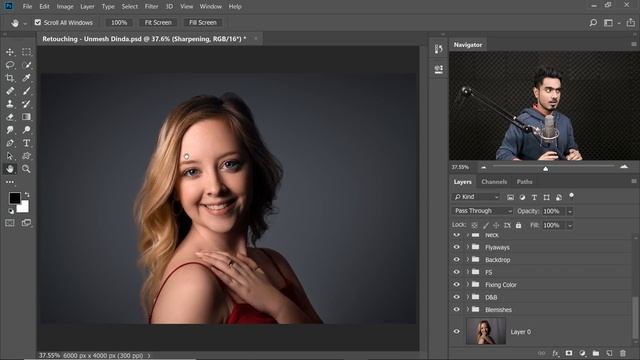Select the Hand tool in toolbar
Viewport: 640px width, 360px height.
click(10, 169)
